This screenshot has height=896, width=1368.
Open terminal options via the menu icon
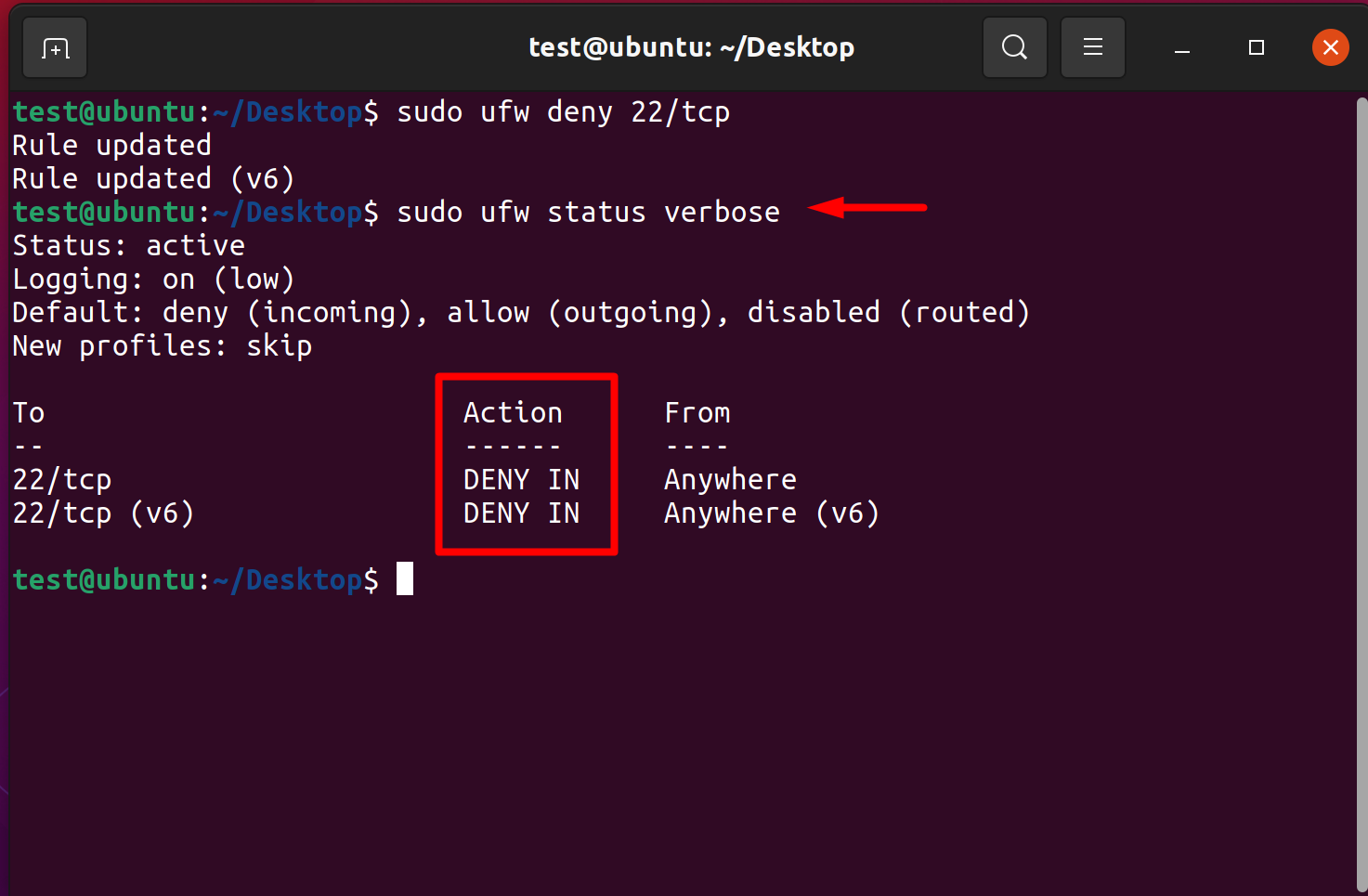[1092, 46]
